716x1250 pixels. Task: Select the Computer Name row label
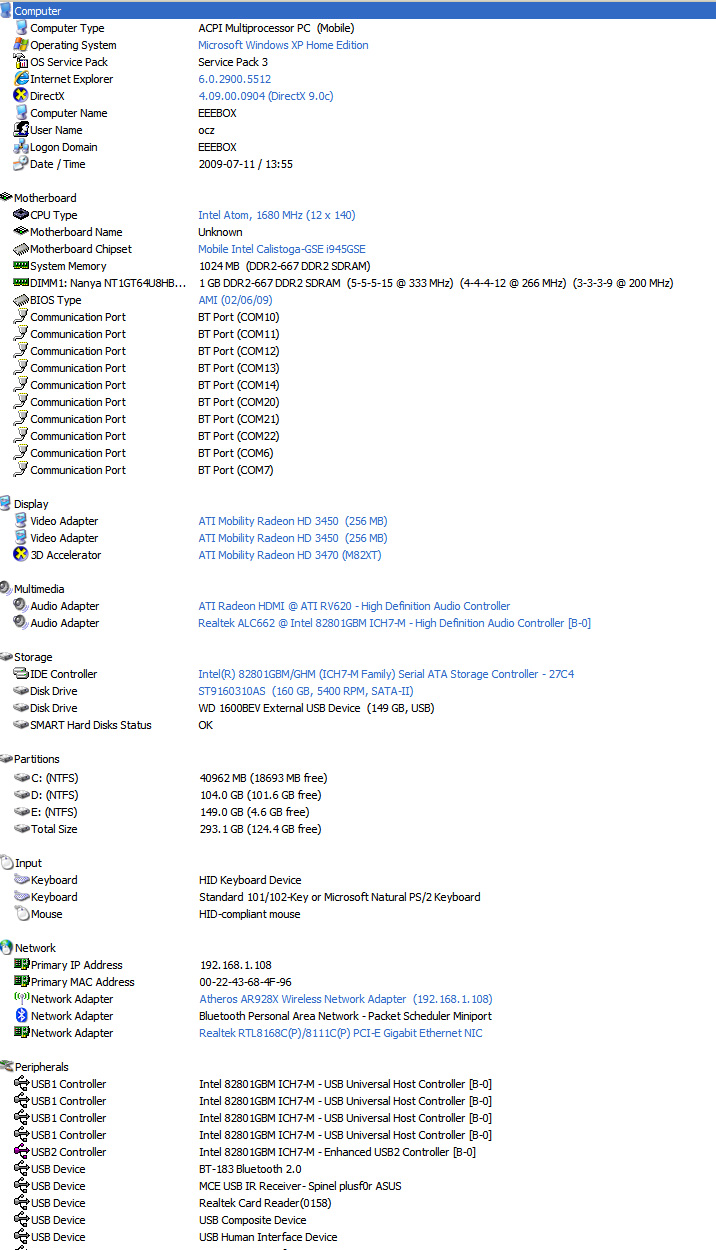click(x=69, y=113)
